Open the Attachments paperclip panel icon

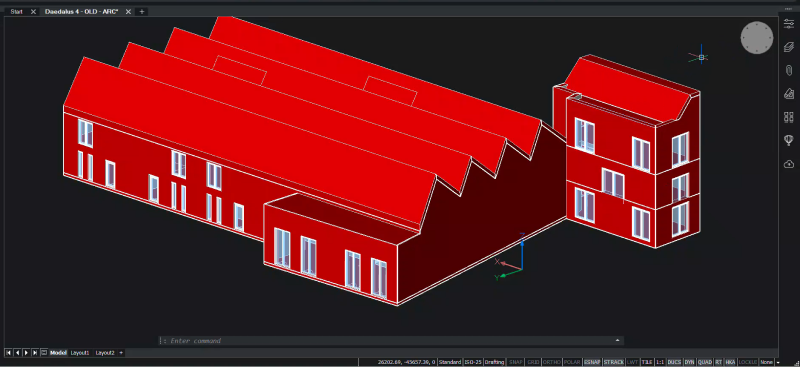click(789, 70)
